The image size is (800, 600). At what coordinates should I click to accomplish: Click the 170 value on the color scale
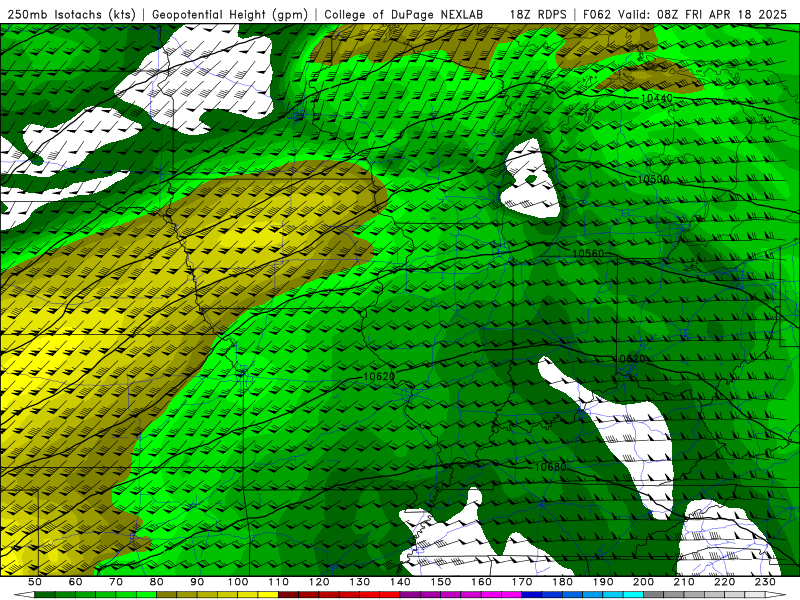[x=522, y=582]
